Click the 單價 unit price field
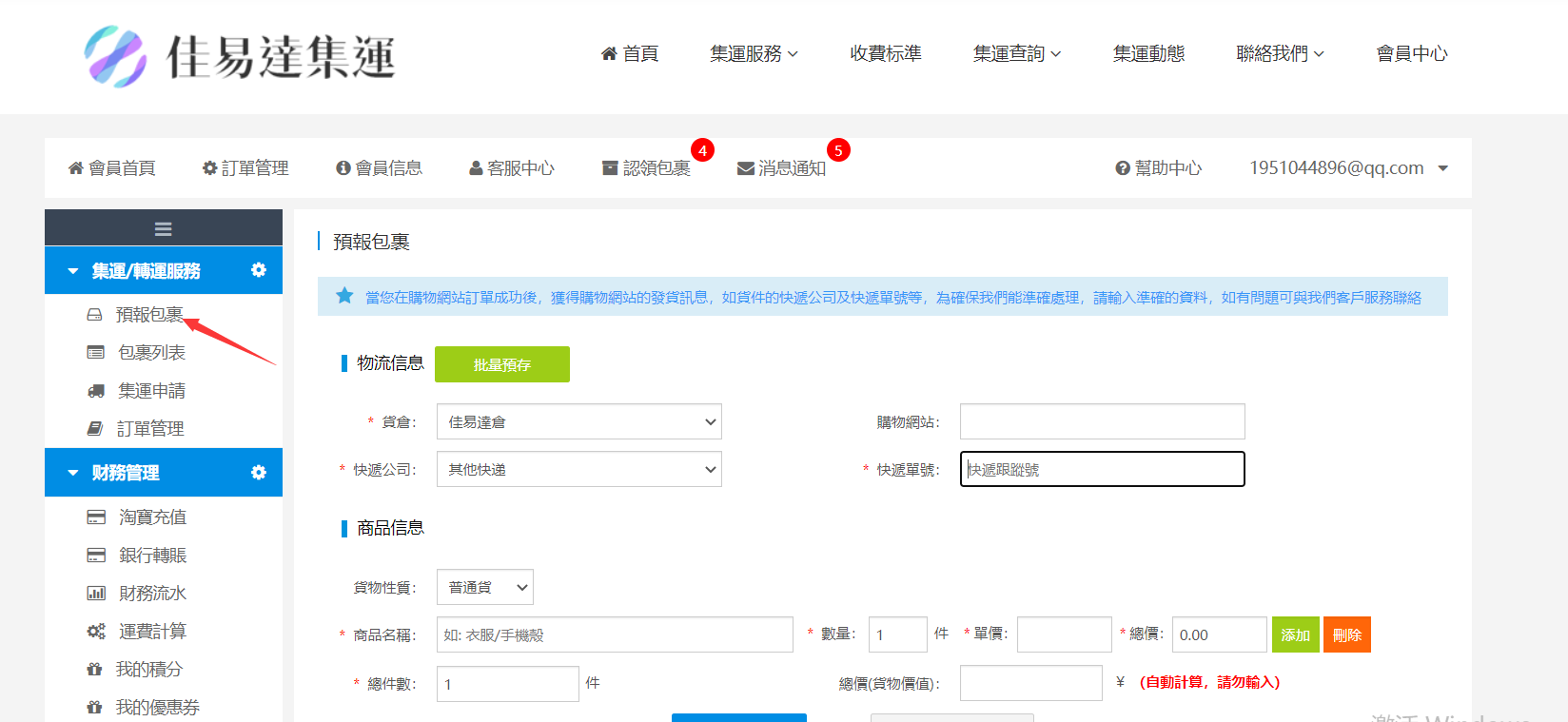Viewport: 1568px width, 722px height. point(1065,634)
